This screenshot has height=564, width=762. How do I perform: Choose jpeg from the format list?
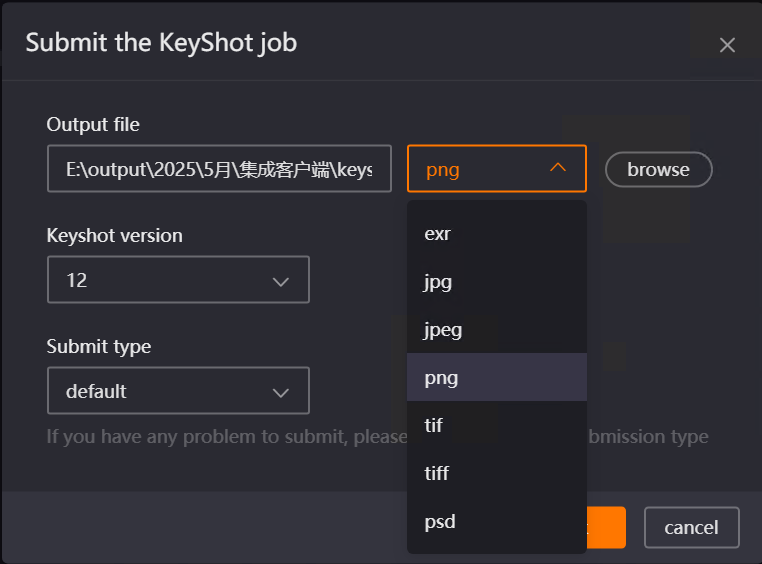(x=497, y=330)
